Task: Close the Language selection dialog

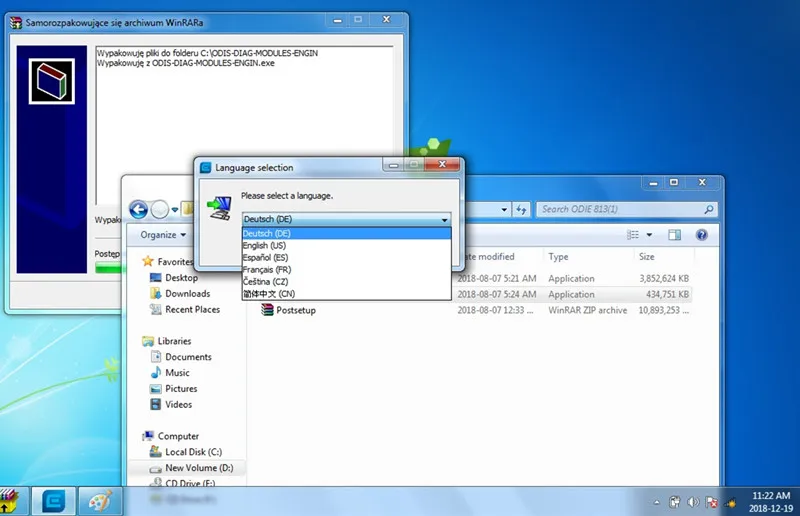Action: (442, 164)
